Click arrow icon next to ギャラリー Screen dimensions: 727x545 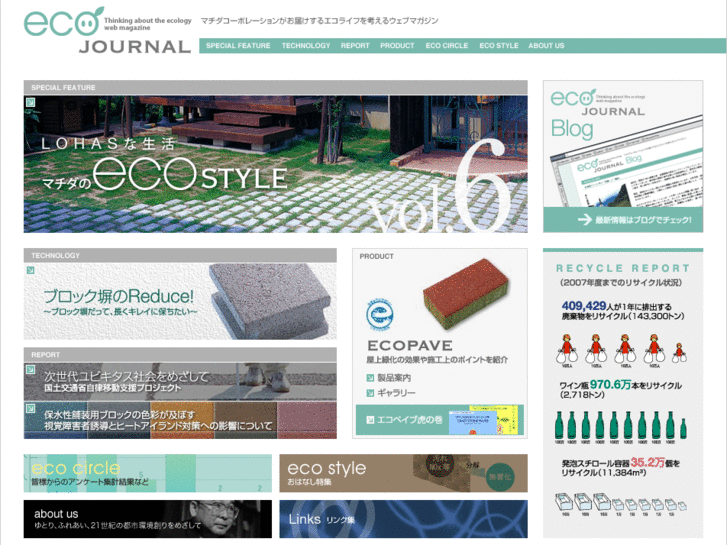370,393
